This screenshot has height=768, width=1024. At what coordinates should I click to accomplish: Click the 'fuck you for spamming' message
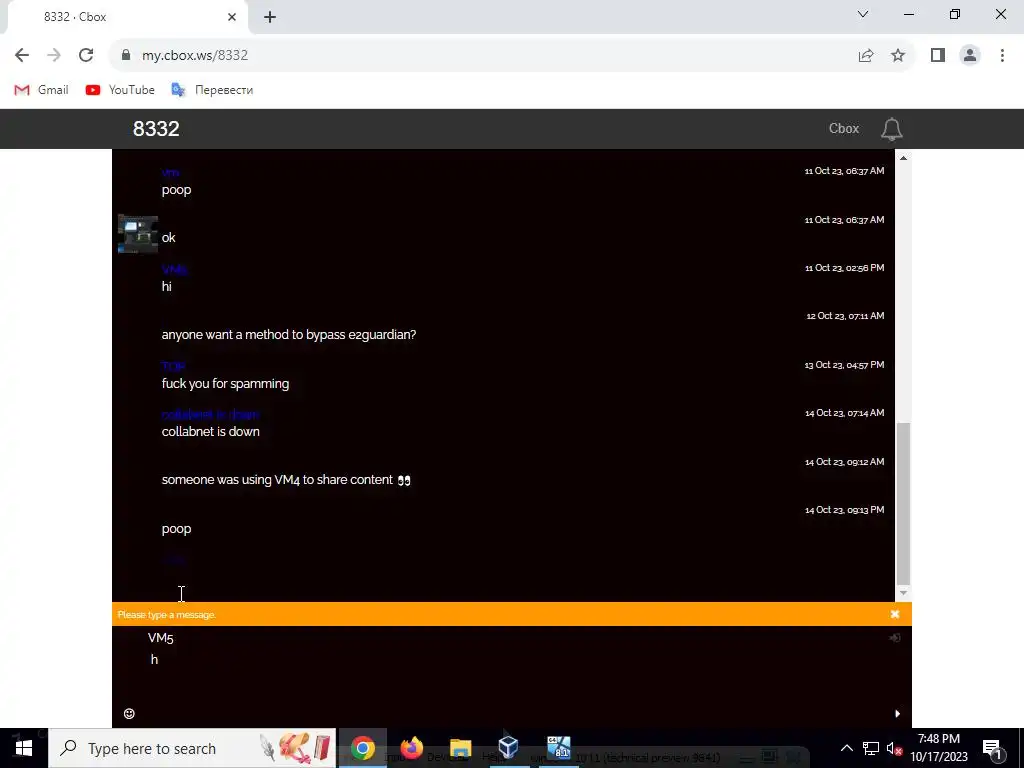point(225,384)
